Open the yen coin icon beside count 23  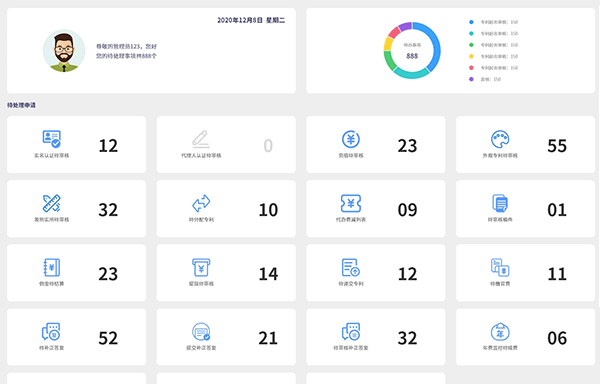click(x=351, y=139)
